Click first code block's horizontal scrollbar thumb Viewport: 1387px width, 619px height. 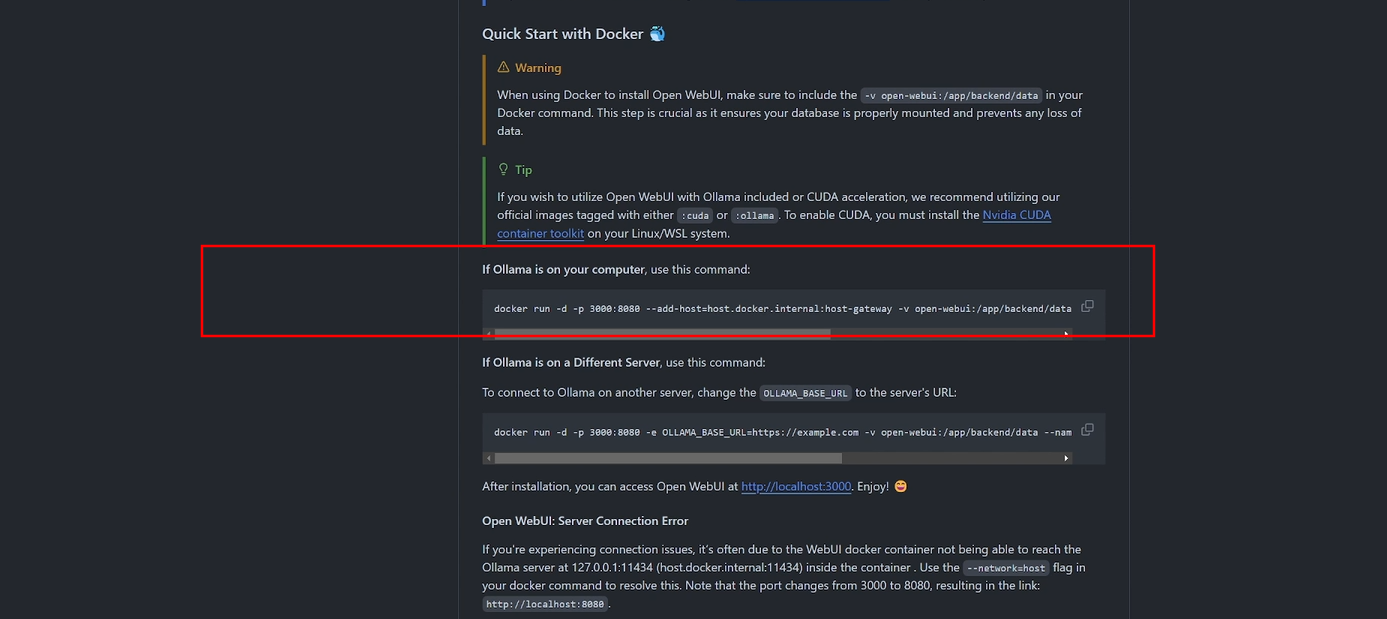coord(662,334)
